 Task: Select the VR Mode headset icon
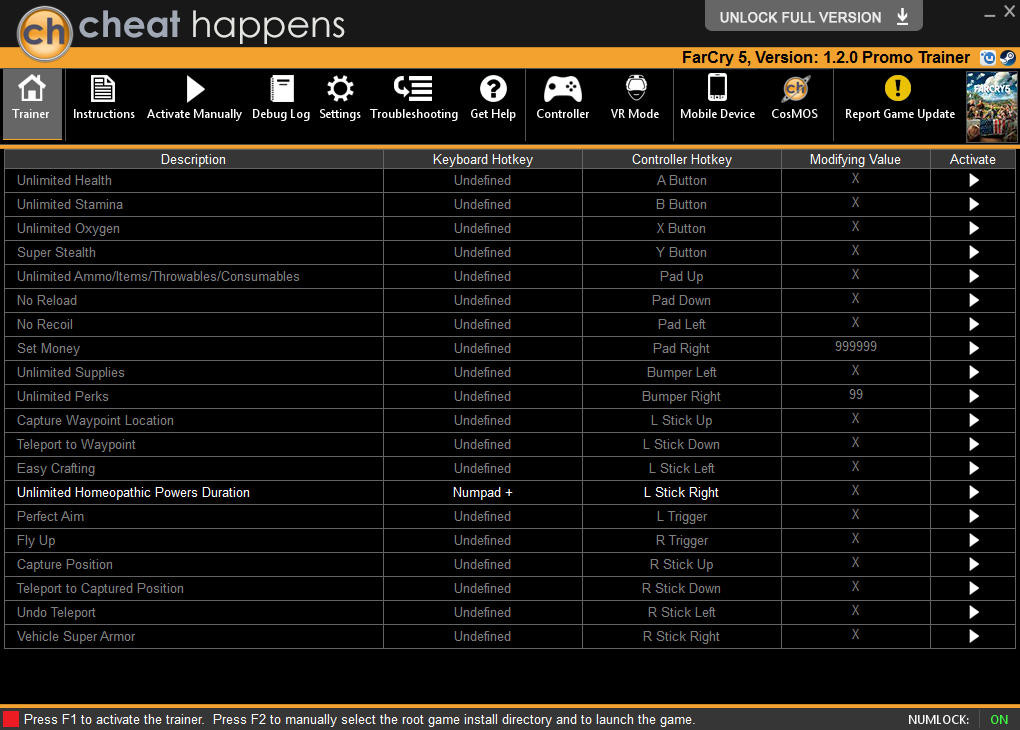(636, 88)
